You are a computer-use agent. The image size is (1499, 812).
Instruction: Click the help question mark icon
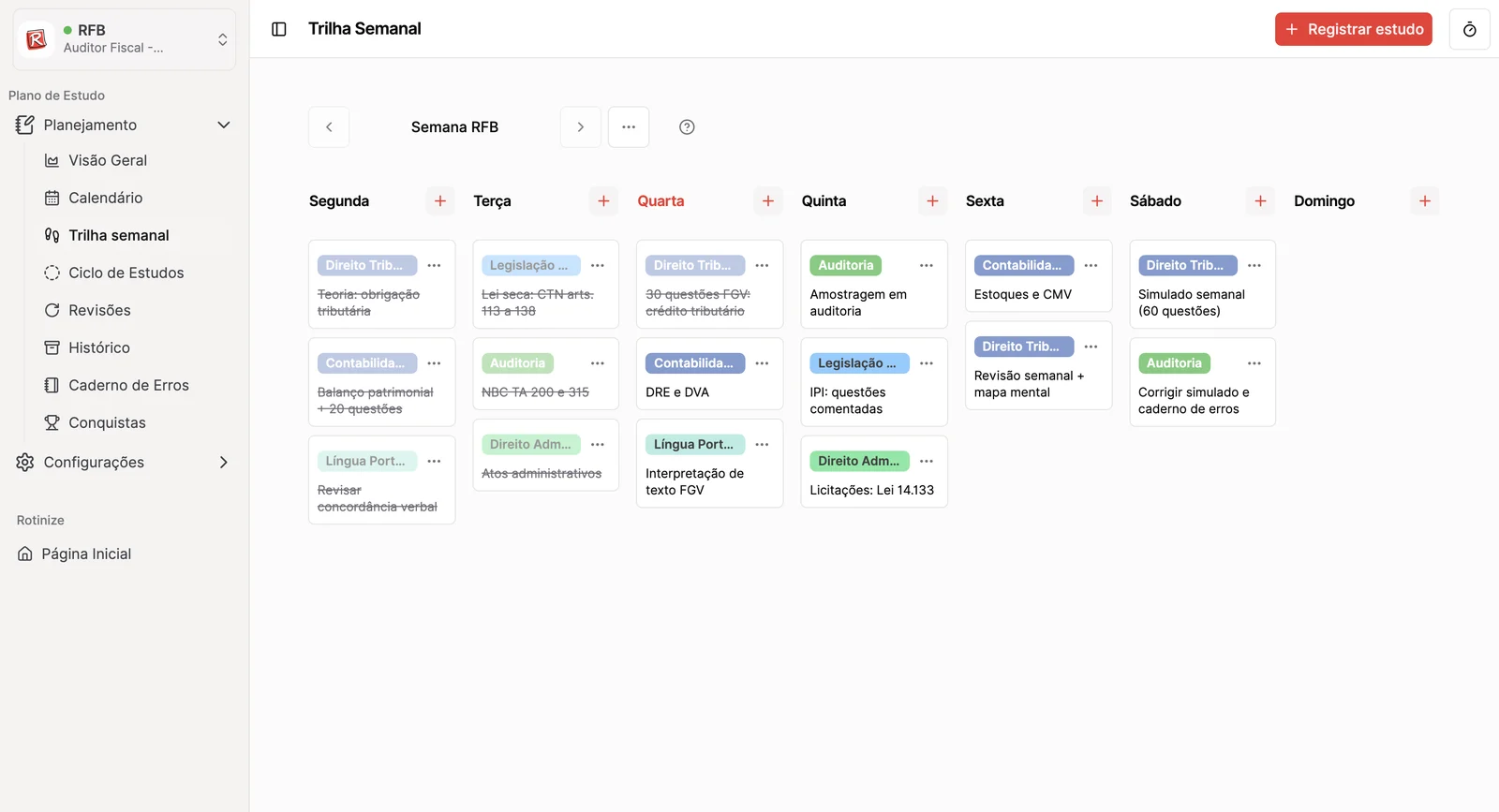[x=687, y=127]
